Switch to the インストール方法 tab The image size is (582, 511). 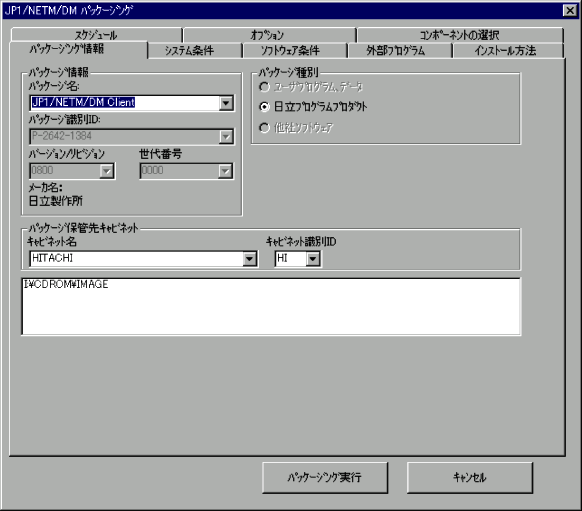(x=508, y=50)
